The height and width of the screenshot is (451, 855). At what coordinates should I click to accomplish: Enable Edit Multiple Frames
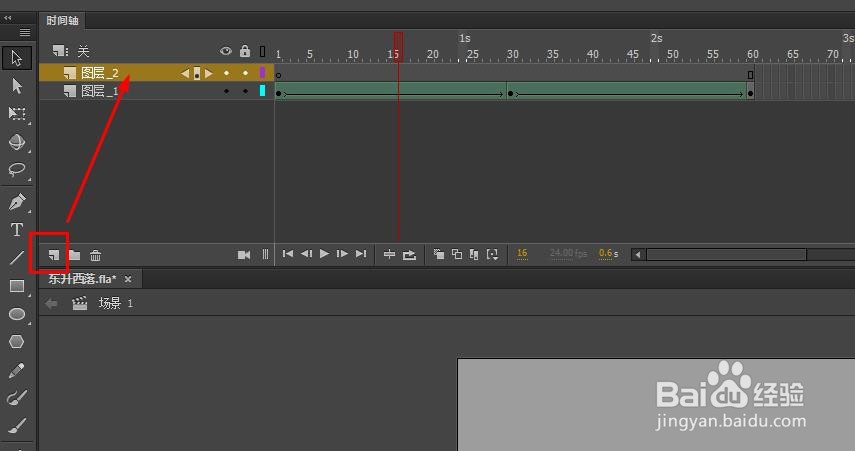click(474, 254)
